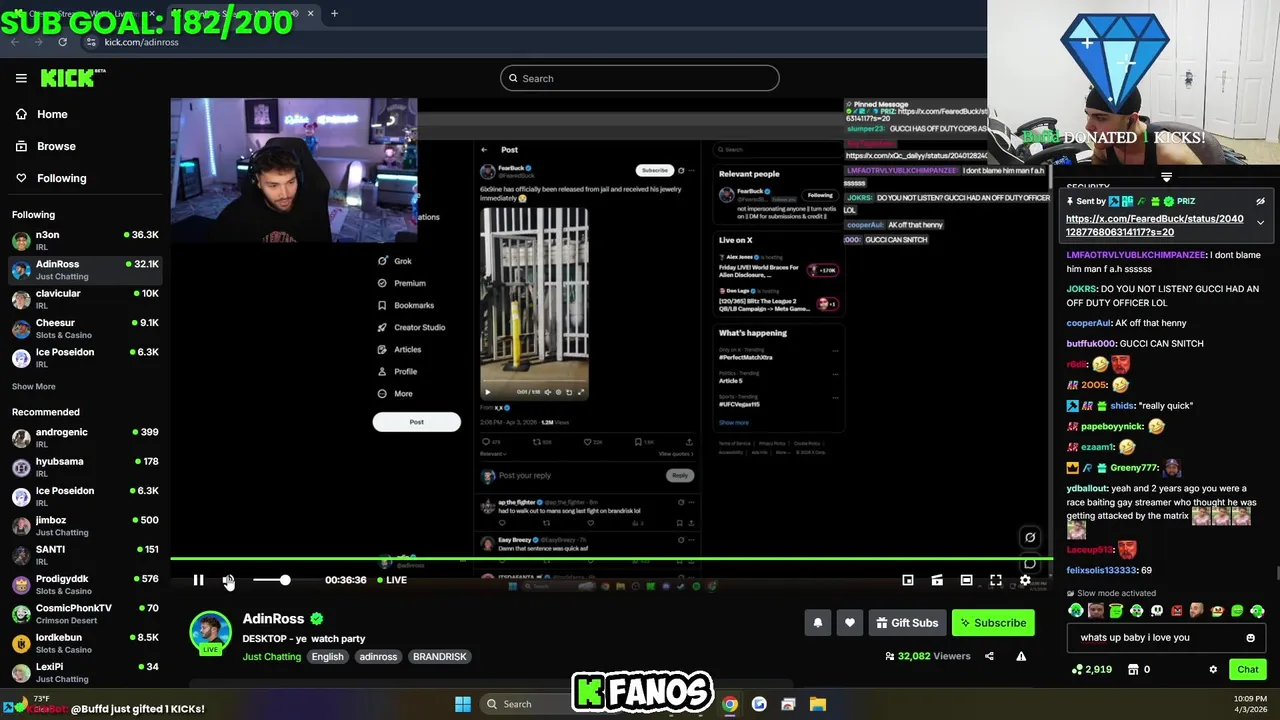Open a new browser tab
Viewport: 1280px width, 720px height.
(334, 13)
